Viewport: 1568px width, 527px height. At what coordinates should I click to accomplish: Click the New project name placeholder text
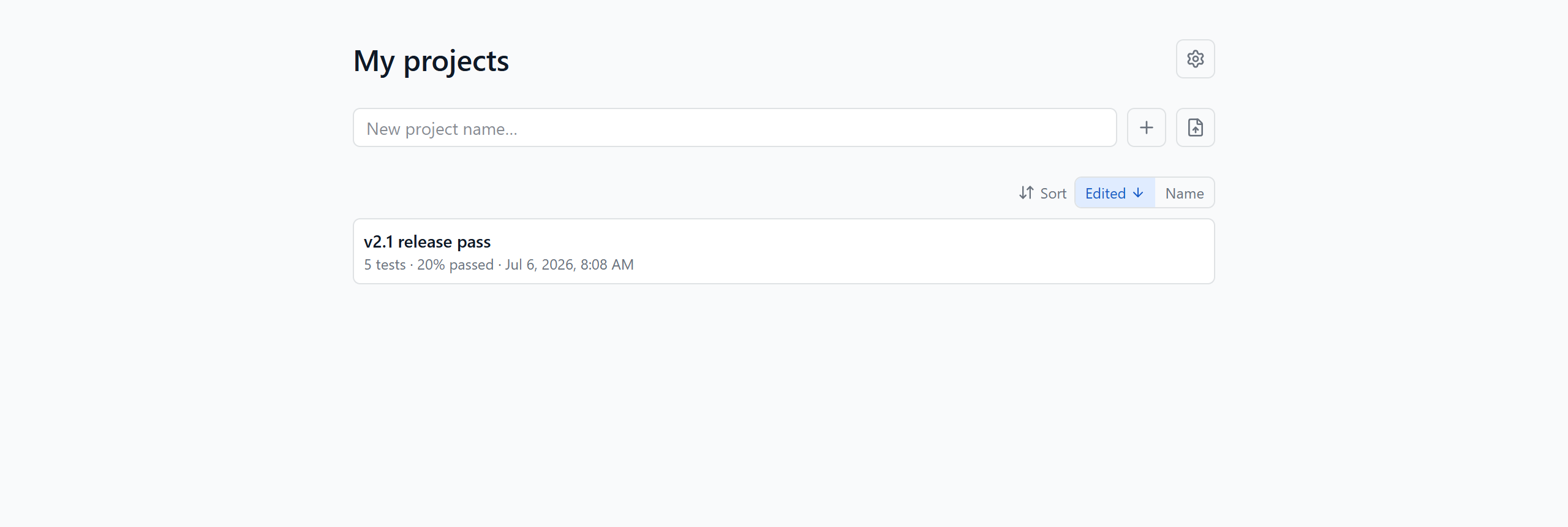pyautogui.click(x=442, y=129)
